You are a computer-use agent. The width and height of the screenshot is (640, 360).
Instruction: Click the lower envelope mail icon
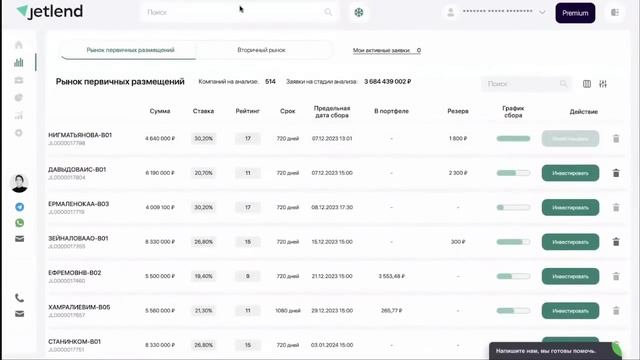[20, 314]
